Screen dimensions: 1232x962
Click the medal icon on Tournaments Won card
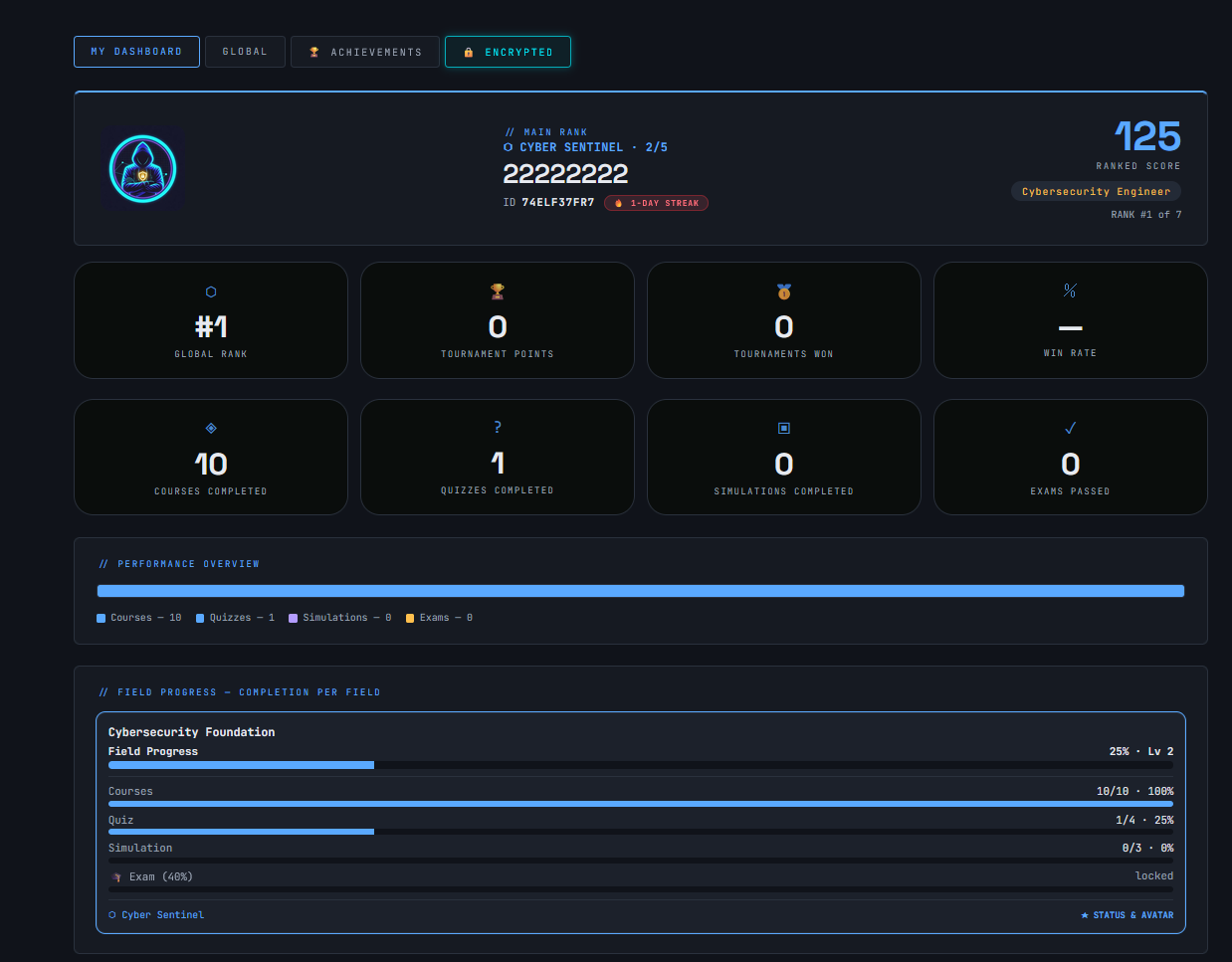pos(784,291)
